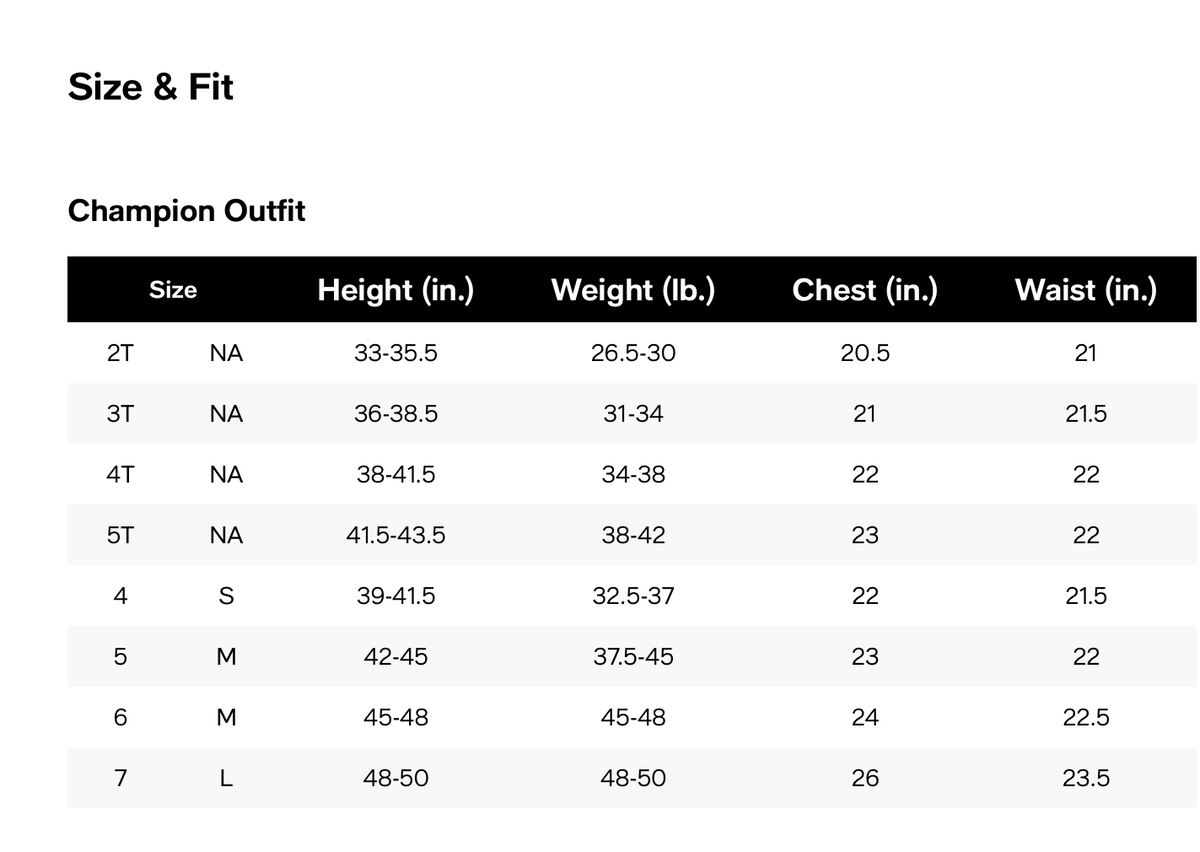Select the 2T size row label

pyautogui.click(x=120, y=353)
